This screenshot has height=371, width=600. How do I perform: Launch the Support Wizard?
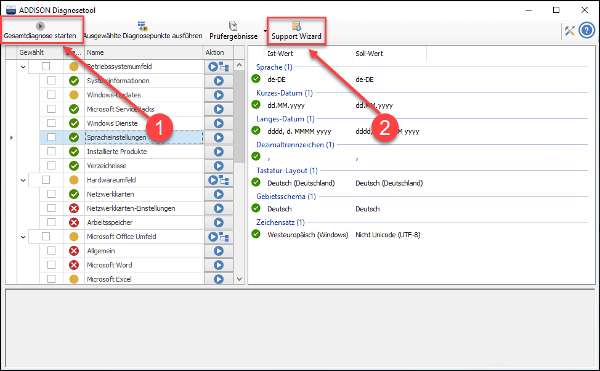(x=297, y=31)
